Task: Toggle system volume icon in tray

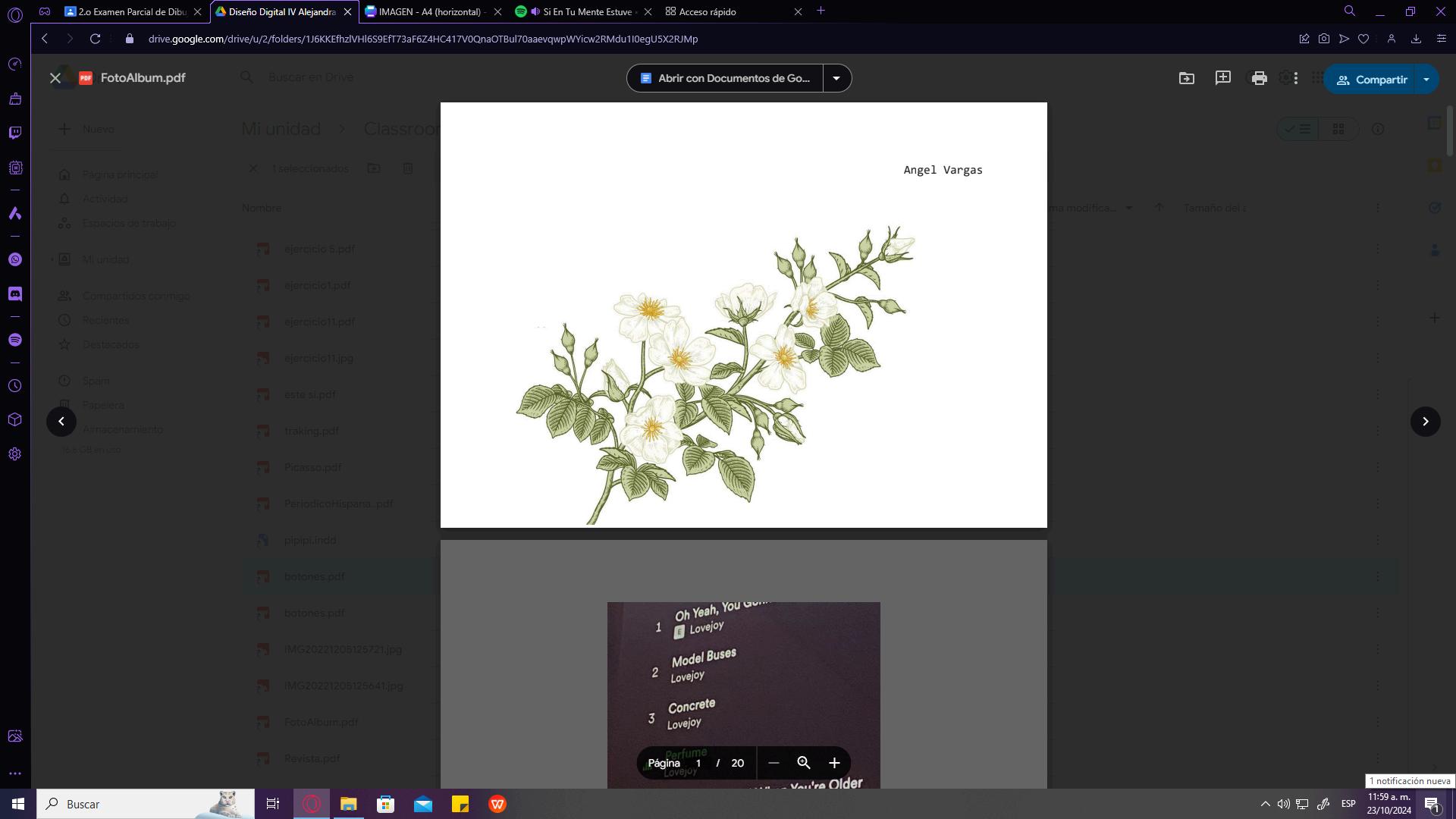Action: (1283, 804)
